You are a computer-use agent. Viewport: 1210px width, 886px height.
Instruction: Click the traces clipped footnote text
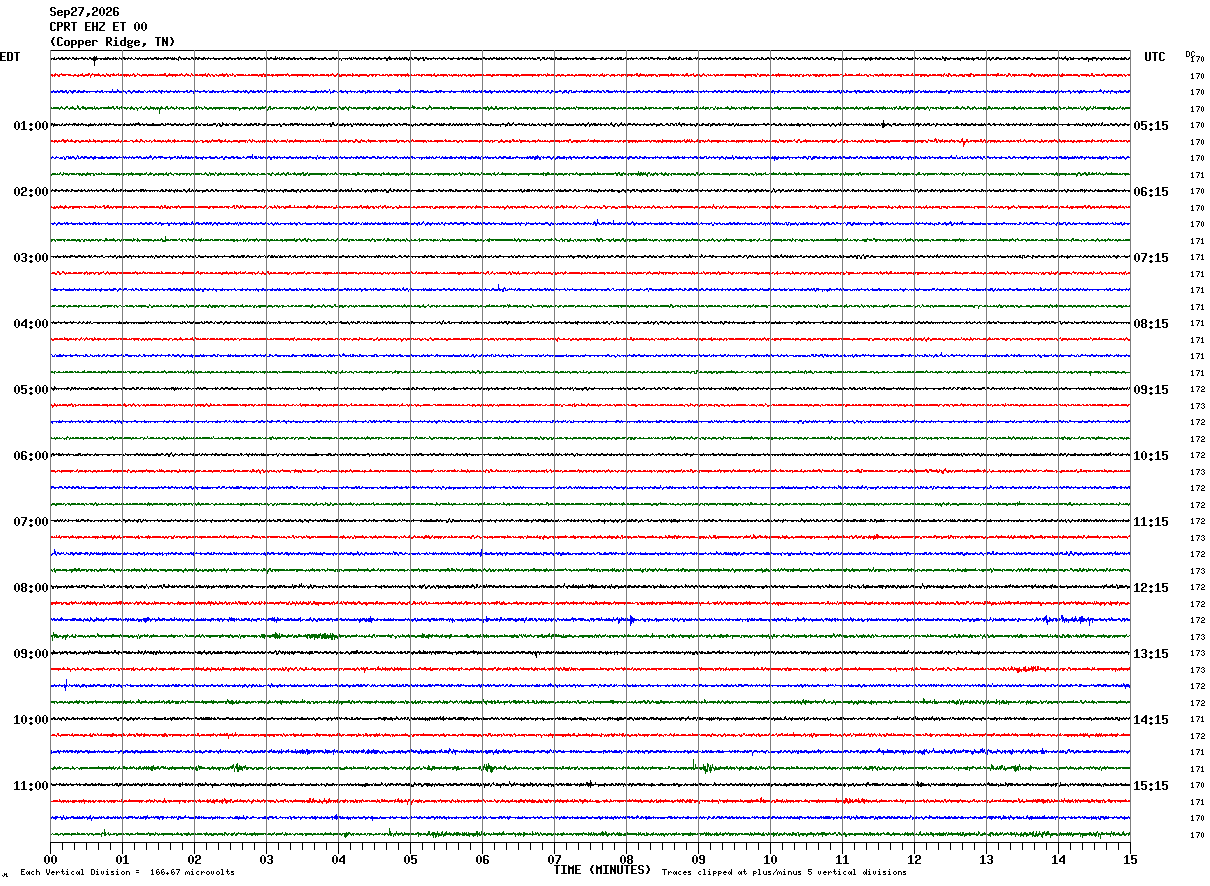coord(784,872)
